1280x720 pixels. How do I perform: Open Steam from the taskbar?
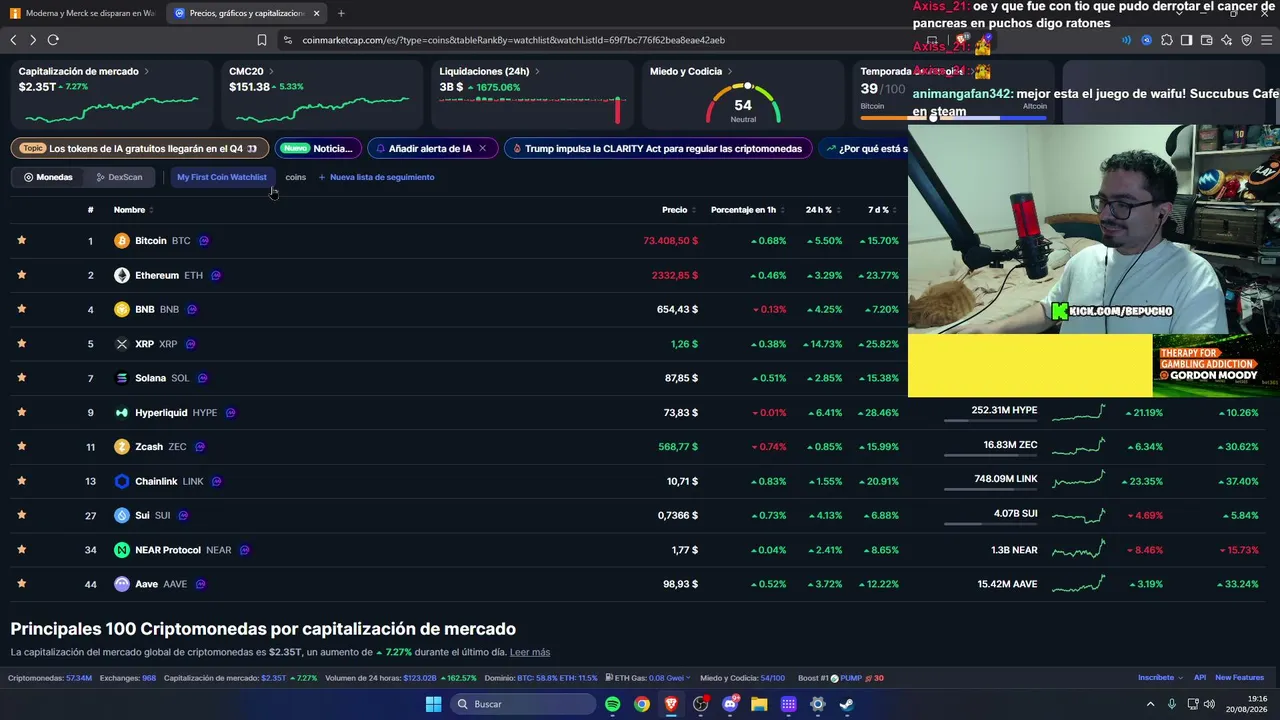coord(846,704)
